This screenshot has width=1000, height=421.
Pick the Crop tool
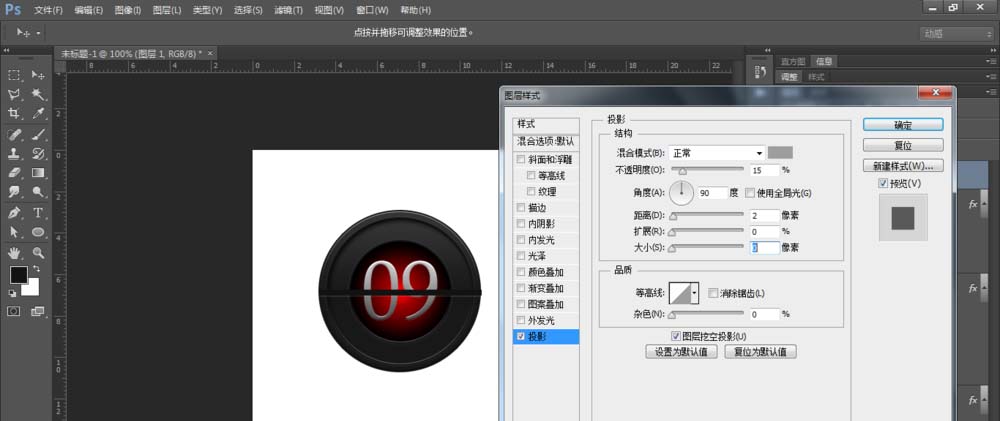[x=15, y=114]
